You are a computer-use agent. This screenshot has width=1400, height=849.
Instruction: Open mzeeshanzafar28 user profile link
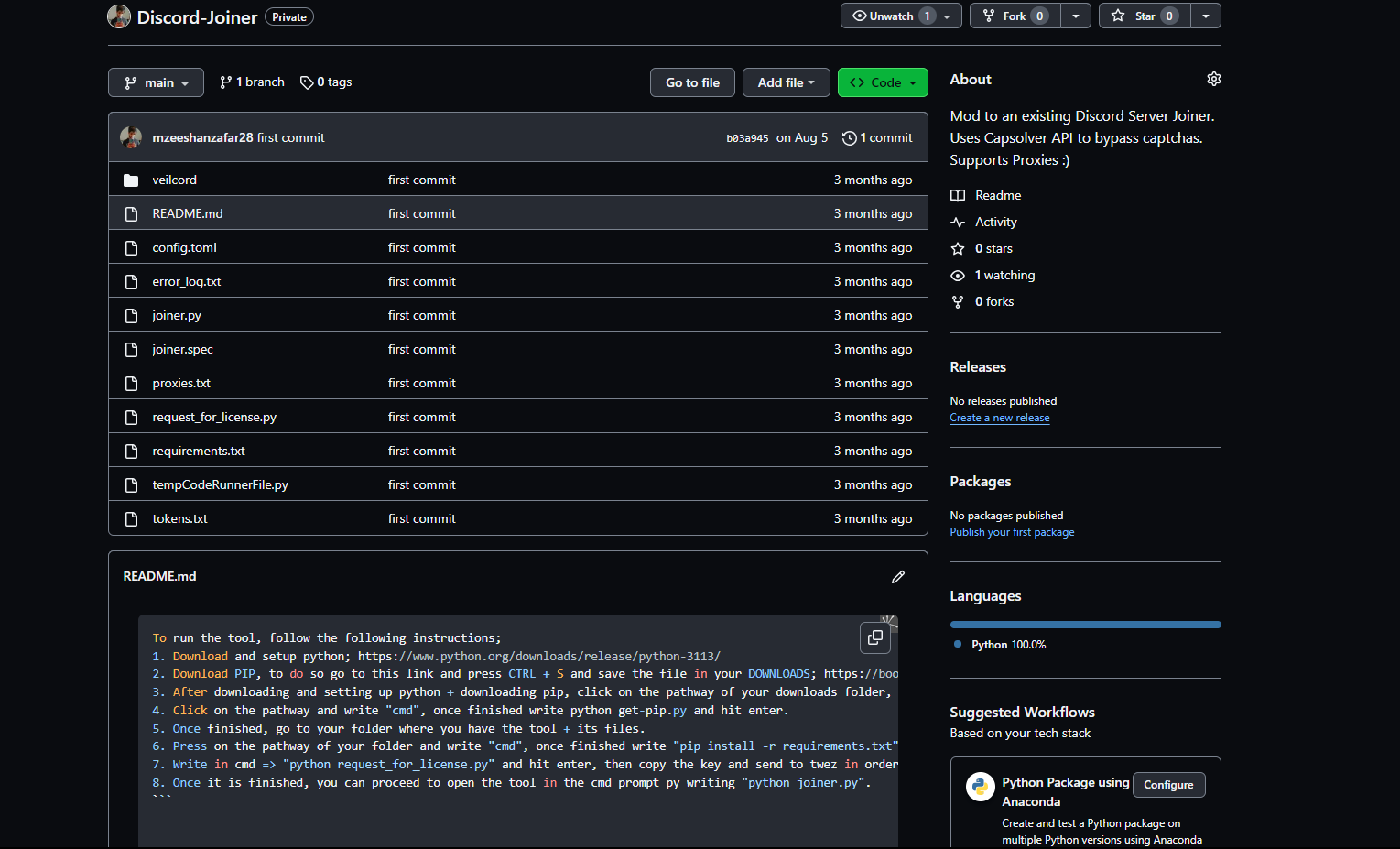click(x=202, y=137)
